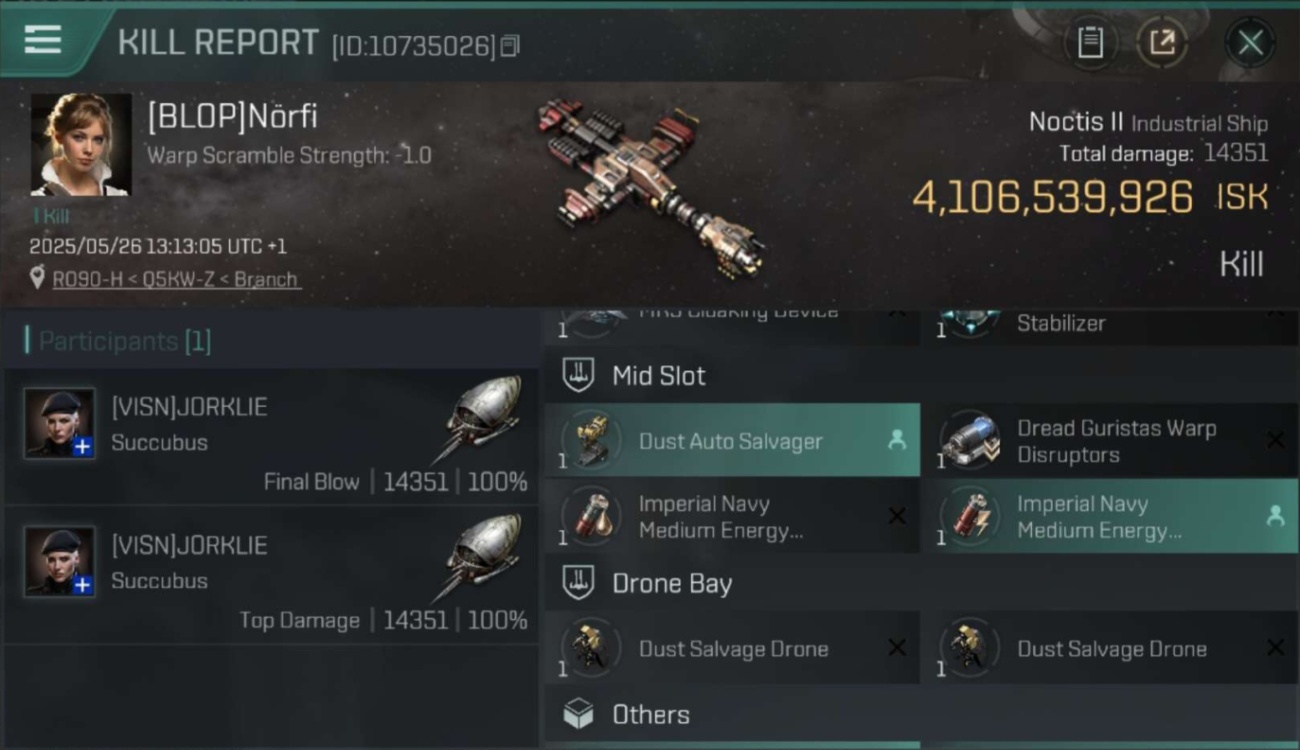
Task: Select the first Dust Salvage Drone
Action: [x=732, y=648]
